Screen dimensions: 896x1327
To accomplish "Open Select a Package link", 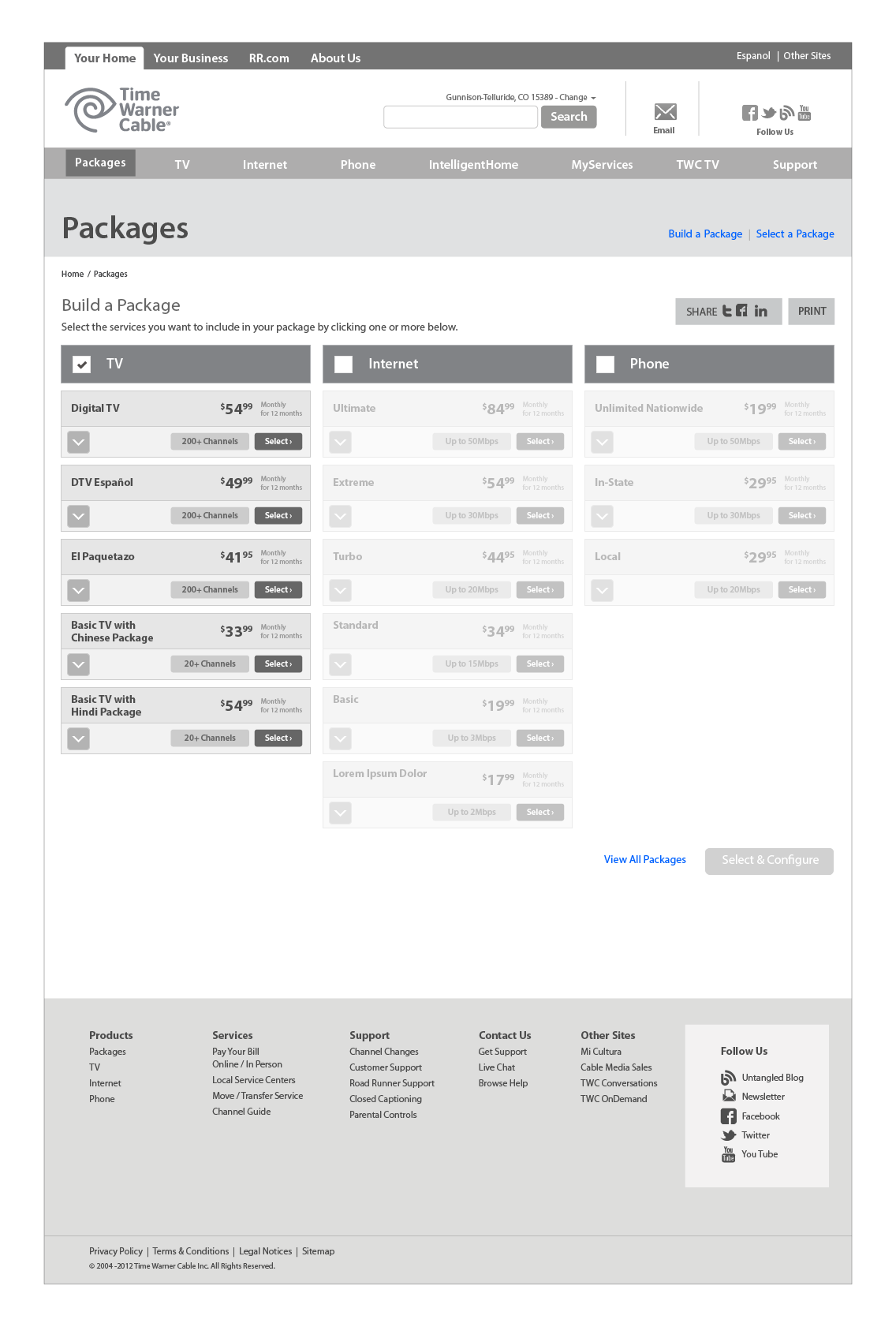I will [x=795, y=234].
